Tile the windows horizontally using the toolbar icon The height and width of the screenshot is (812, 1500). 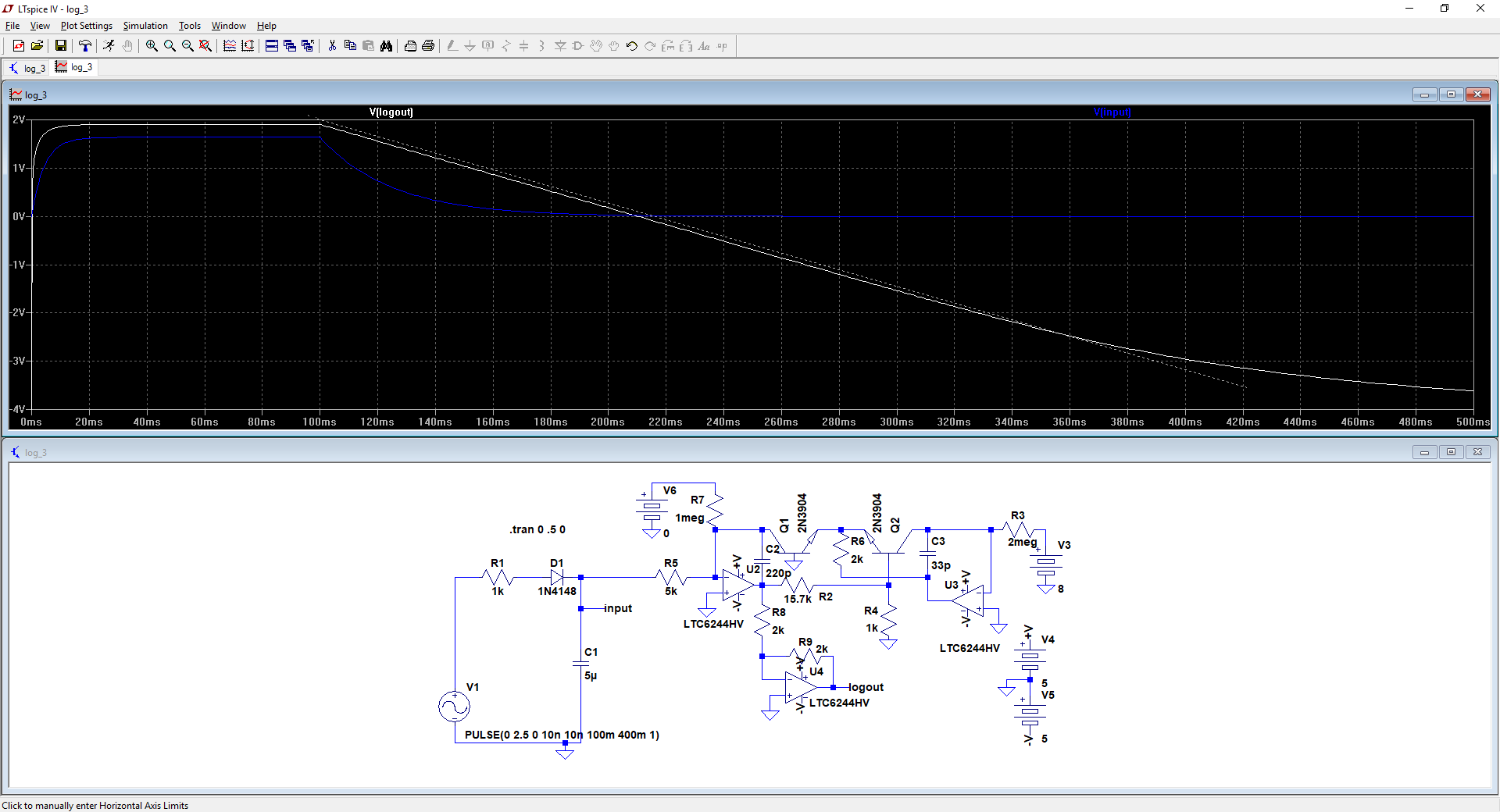click(271, 46)
